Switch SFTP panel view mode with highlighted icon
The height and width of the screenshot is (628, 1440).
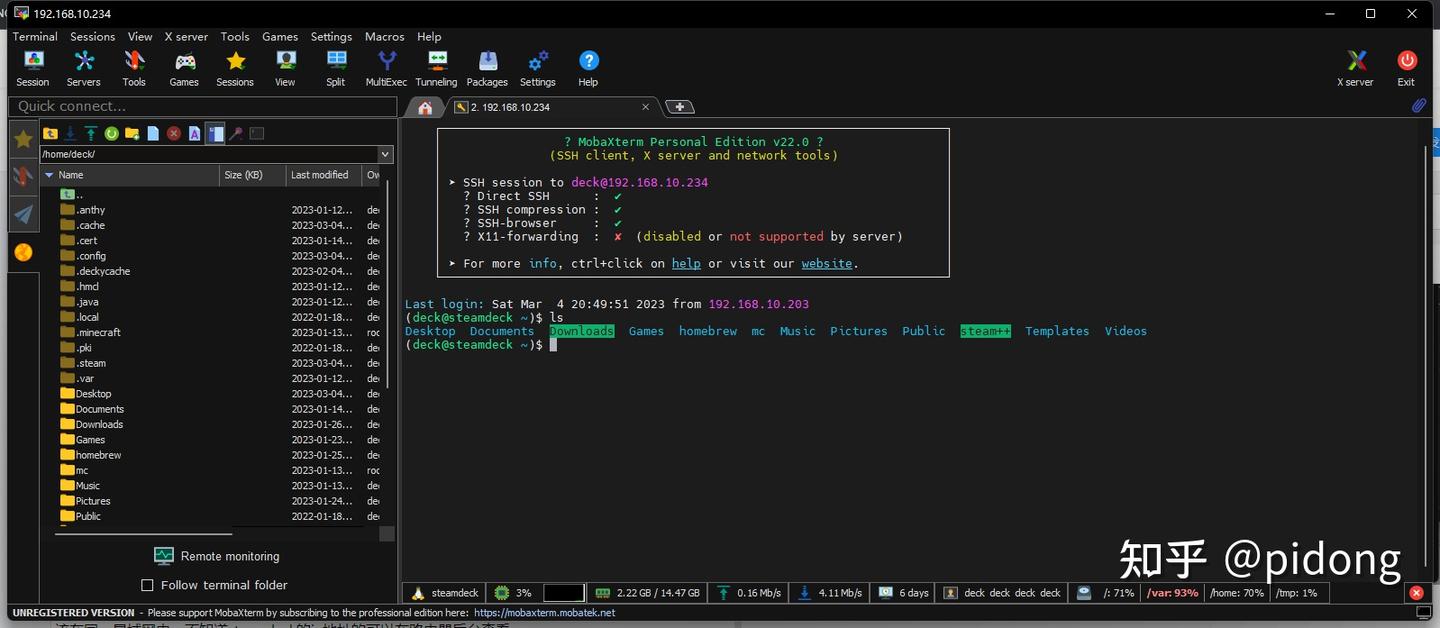pyautogui.click(x=215, y=133)
